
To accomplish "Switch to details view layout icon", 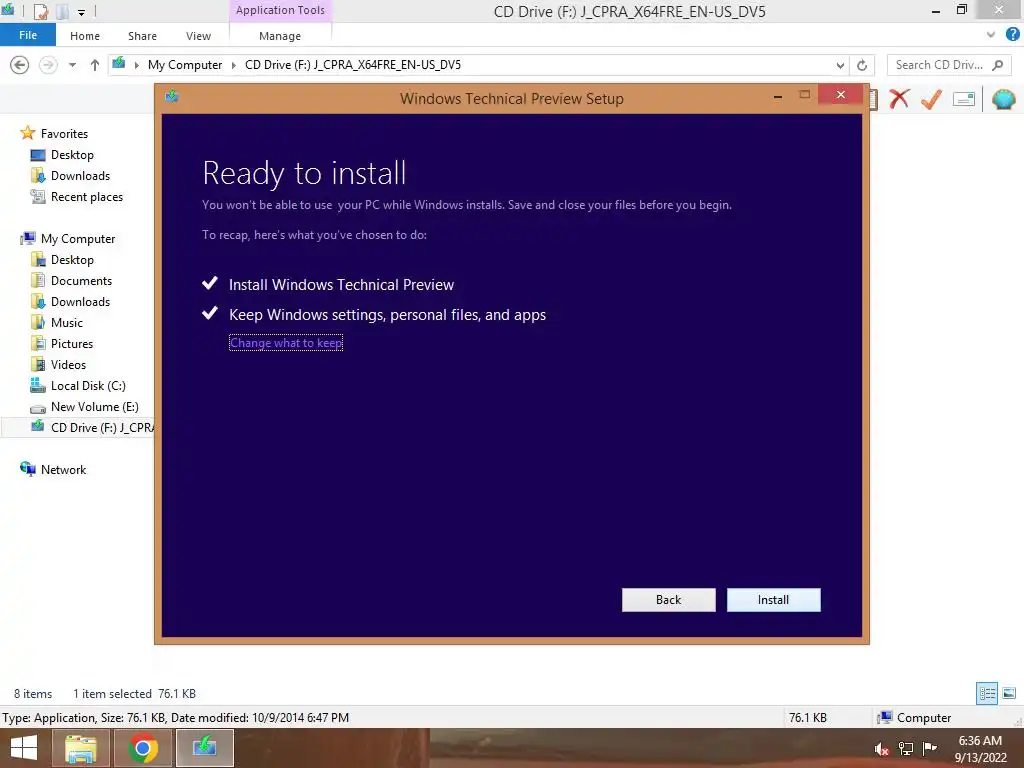I will point(987,693).
